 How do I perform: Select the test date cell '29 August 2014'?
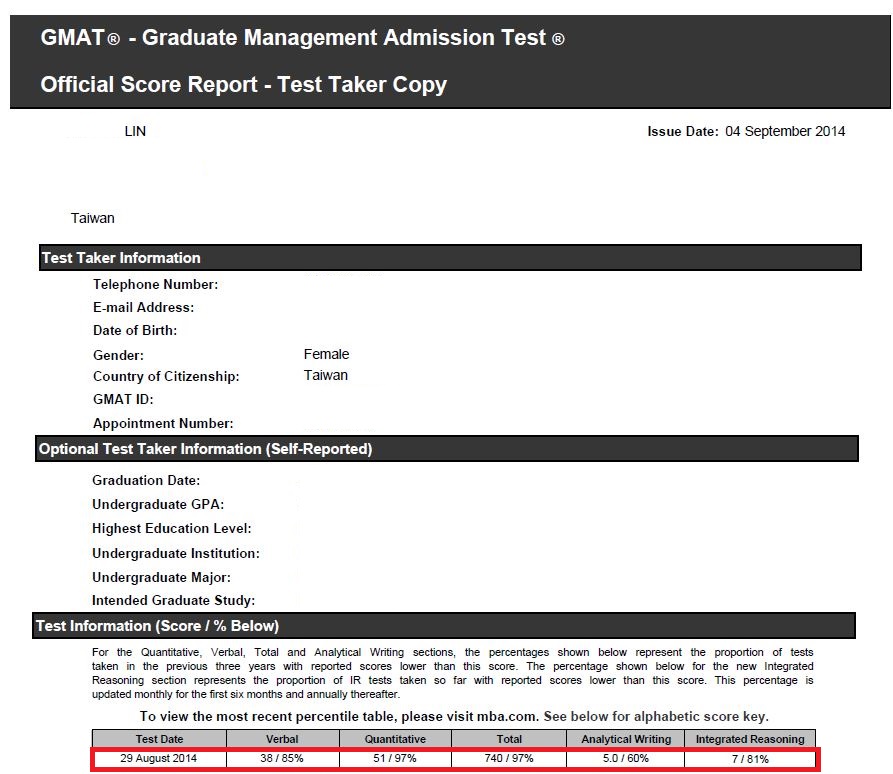(158, 759)
